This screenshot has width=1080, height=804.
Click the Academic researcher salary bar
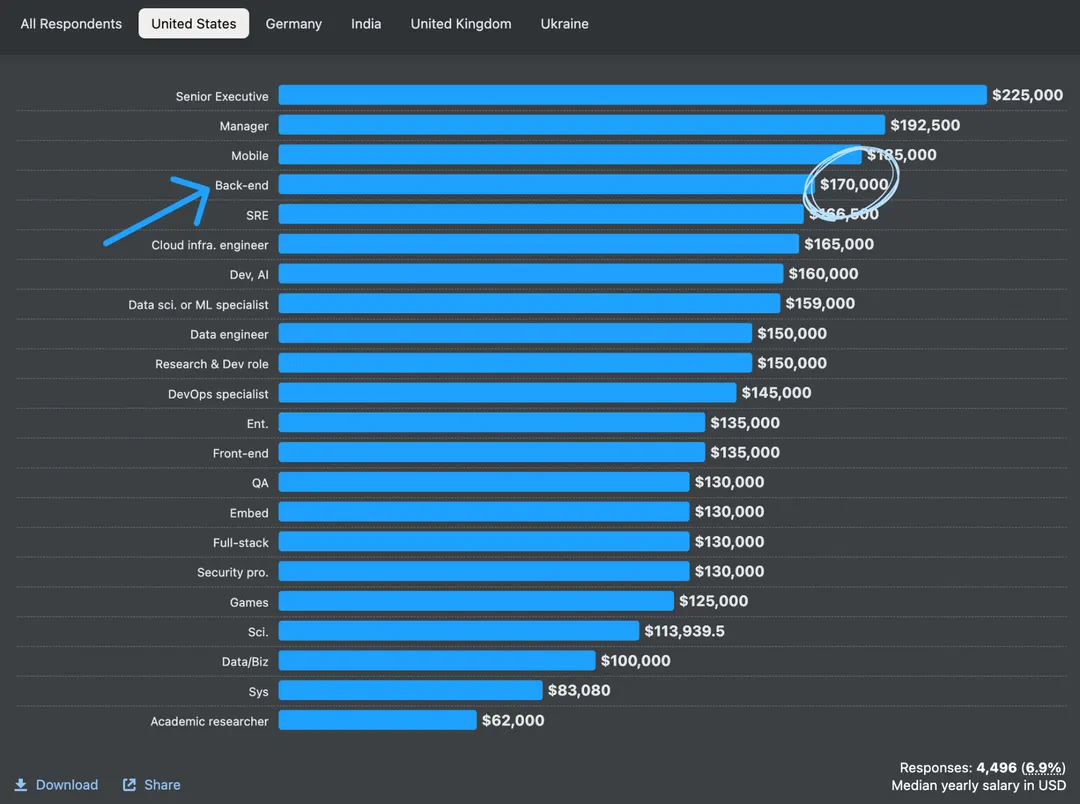click(377, 720)
